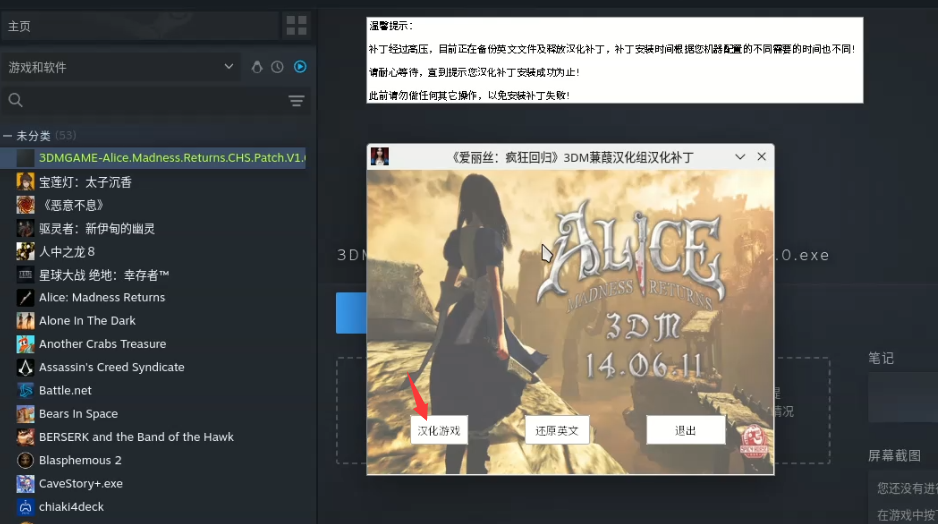Toggle the Linux penguin filter icon
This screenshot has width=938, height=524.
[257, 67]
